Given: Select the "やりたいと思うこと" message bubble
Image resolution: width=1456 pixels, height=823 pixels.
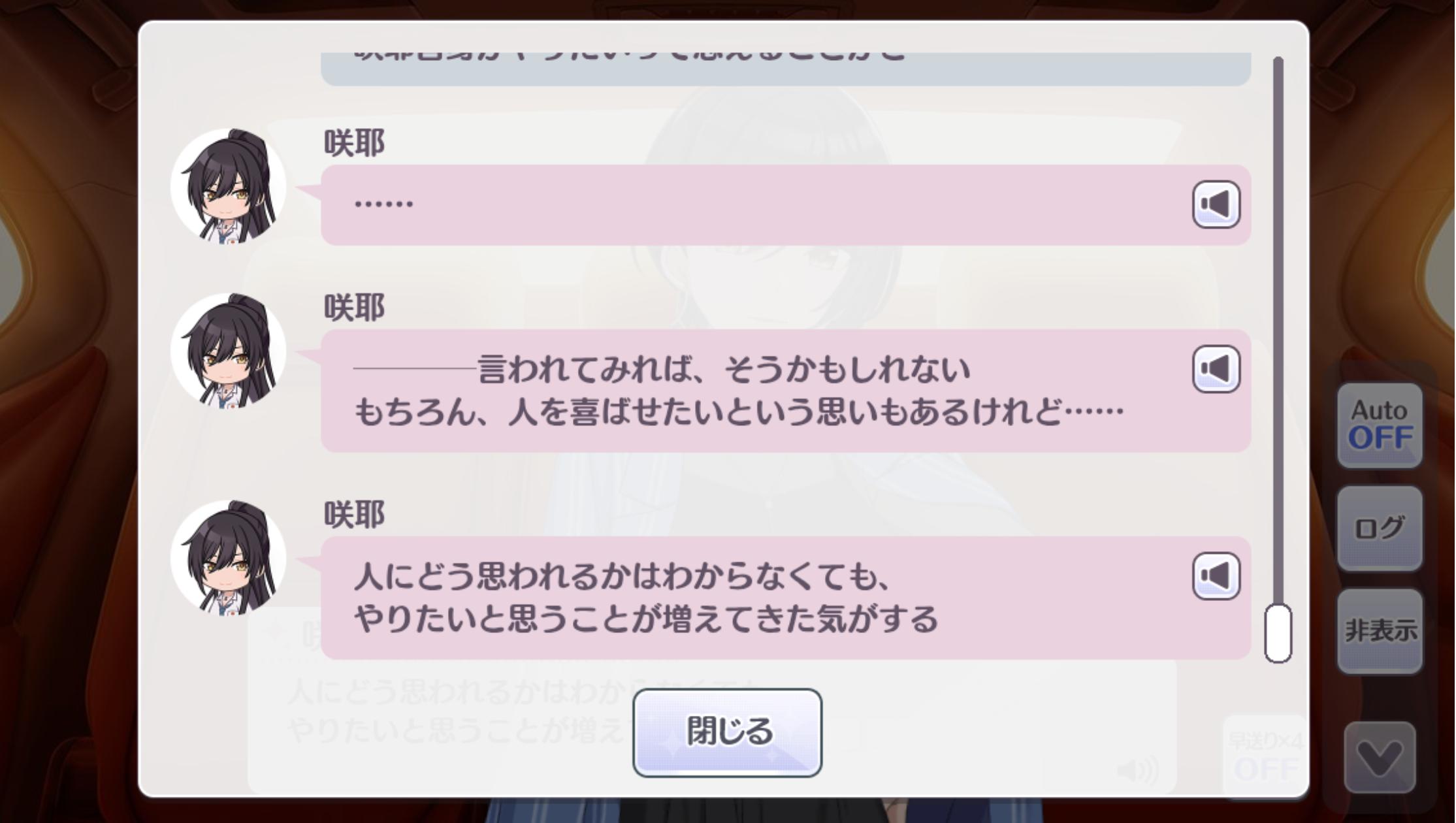Looking at the screenshot, I should coord(786,598).
